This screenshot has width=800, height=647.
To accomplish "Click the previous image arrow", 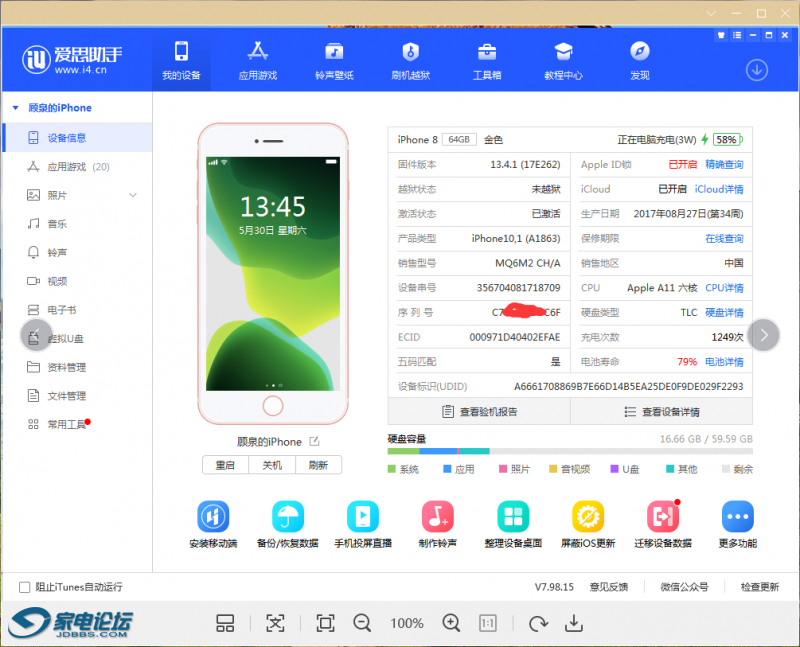I will pos(36,335).
